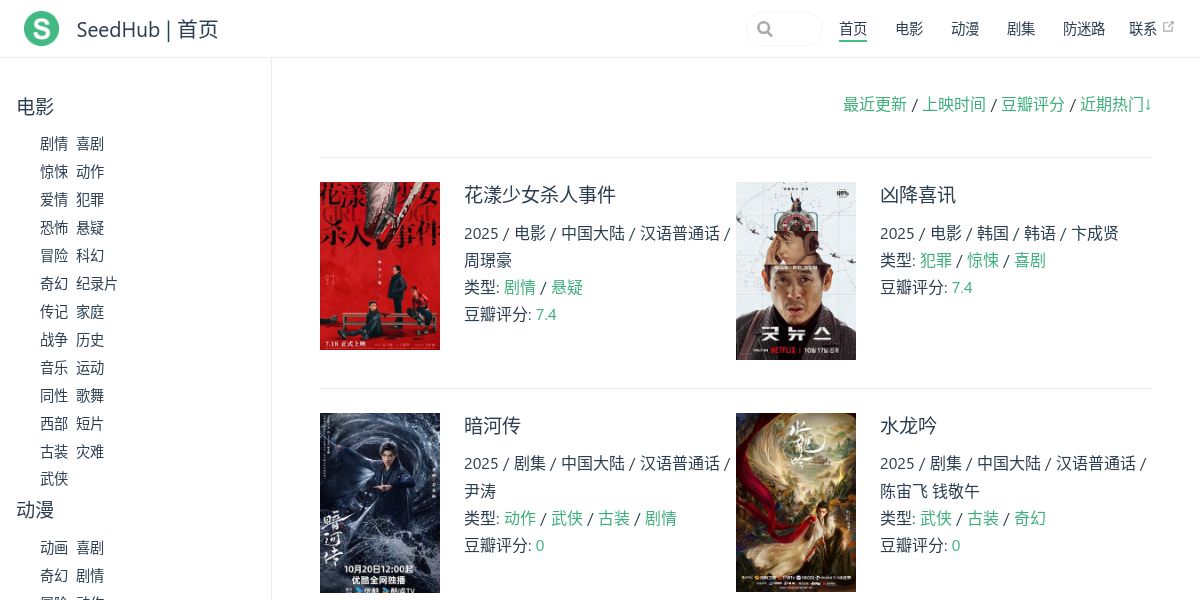Open the 防迷路 nav item

pyautogui.click(x=1084, y=29)
